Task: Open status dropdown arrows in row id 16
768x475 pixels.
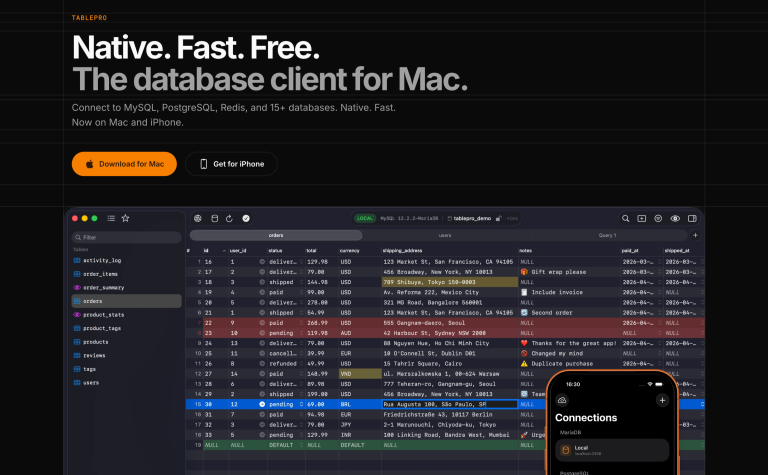Action: click(x=301, y=262)
